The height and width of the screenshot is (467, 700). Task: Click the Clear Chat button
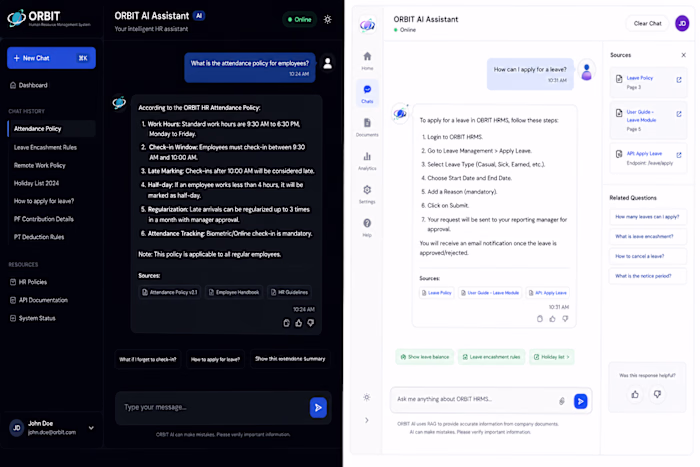point(647,23)
